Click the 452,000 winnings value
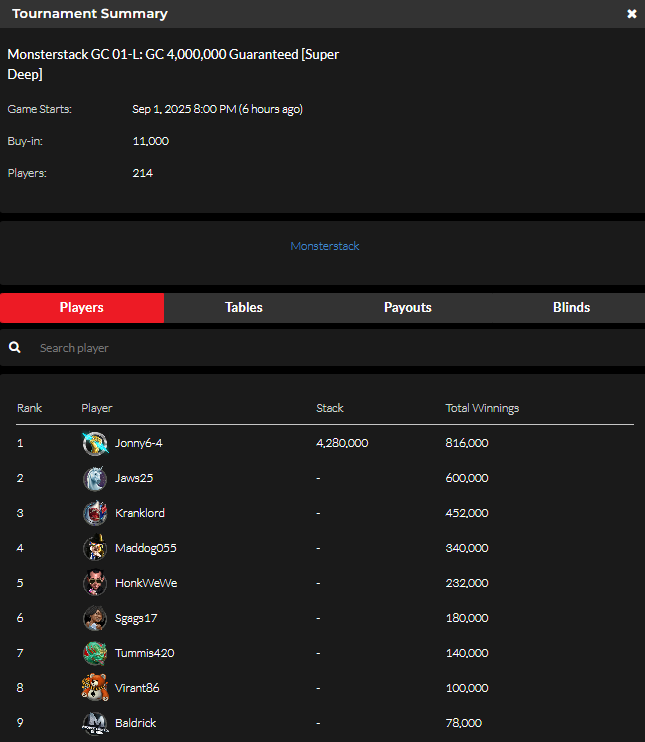645x742 pixels. [467, 513]
